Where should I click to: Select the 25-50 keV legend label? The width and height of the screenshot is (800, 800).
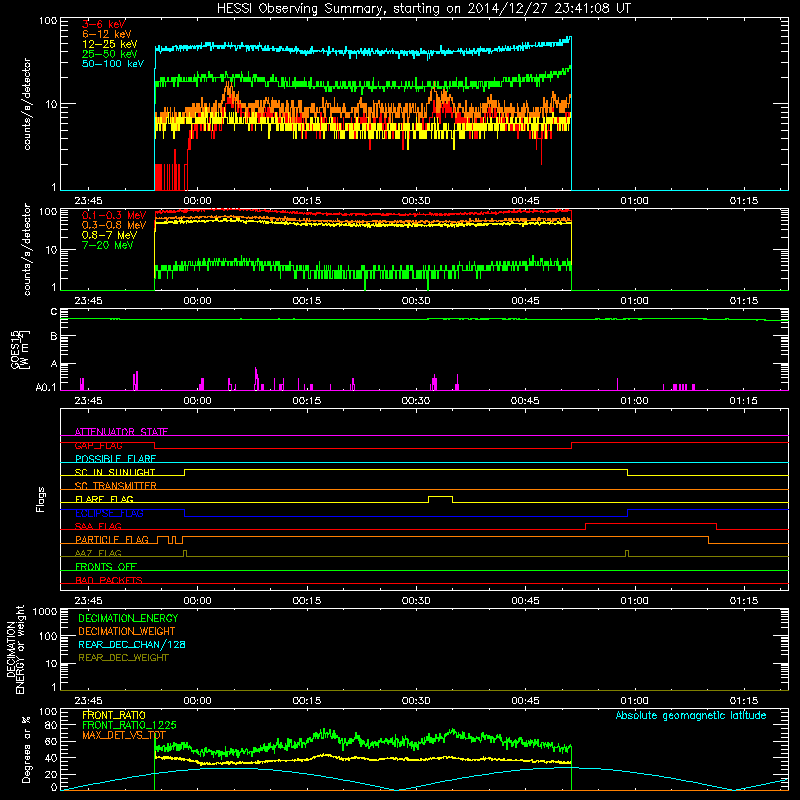point(110,54)
